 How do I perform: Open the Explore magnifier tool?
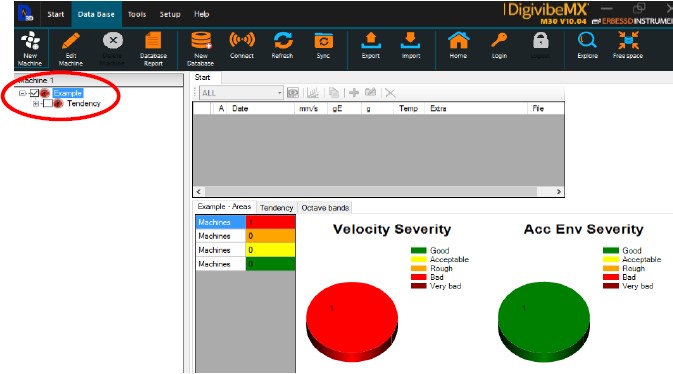click(587, 45)
